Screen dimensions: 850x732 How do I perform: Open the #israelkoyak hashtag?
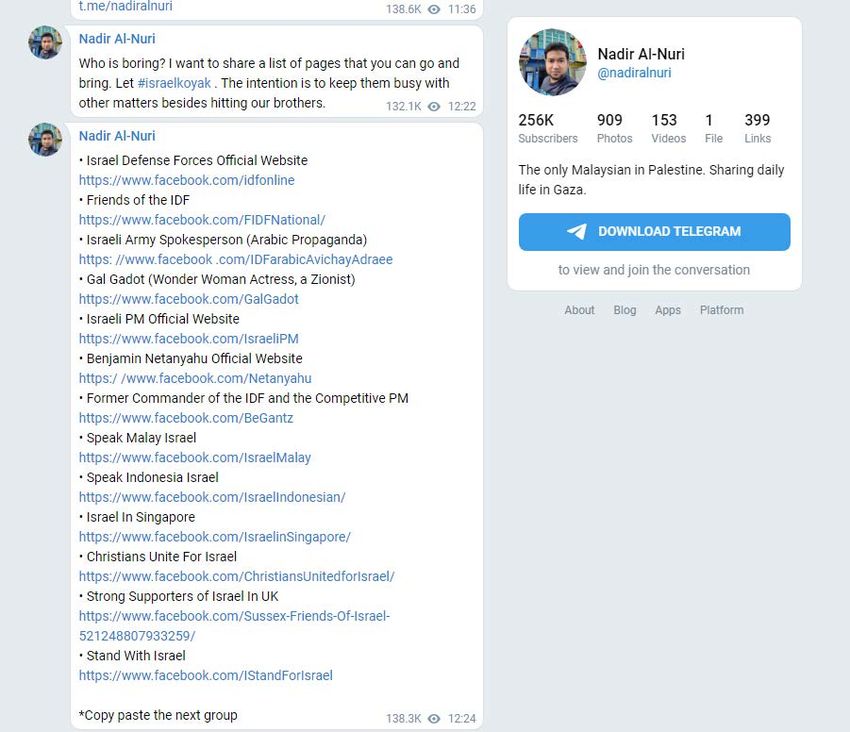click(174, 83)
